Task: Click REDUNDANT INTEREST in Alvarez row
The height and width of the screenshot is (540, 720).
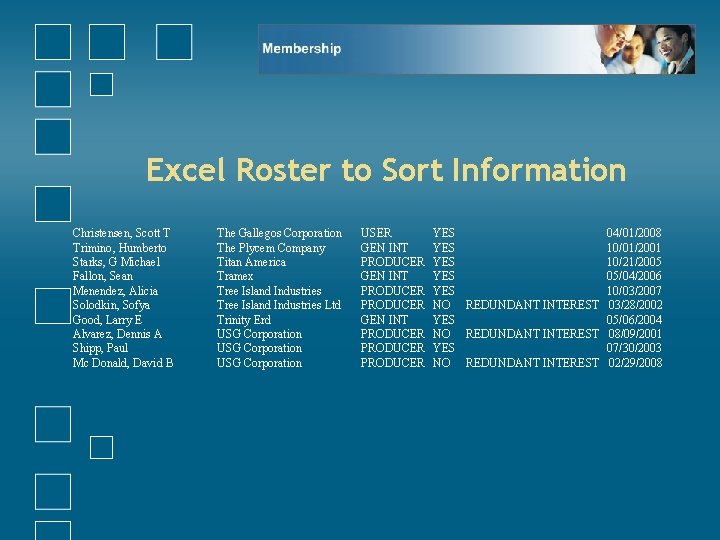Action: click(532, 334)
